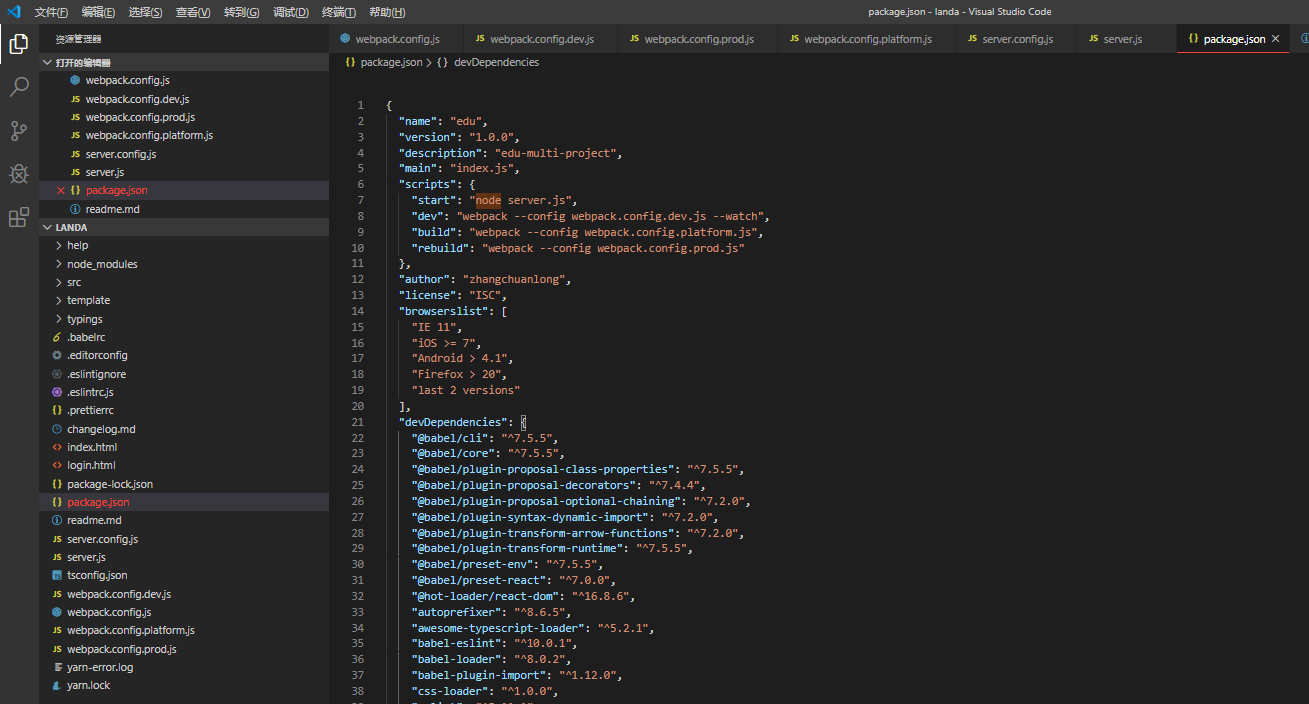The height and width of the screenshot is (704, 1309).
Task: Click the .prettierrc braces icon
Action: pyautogui.click(x=57, y=410)
